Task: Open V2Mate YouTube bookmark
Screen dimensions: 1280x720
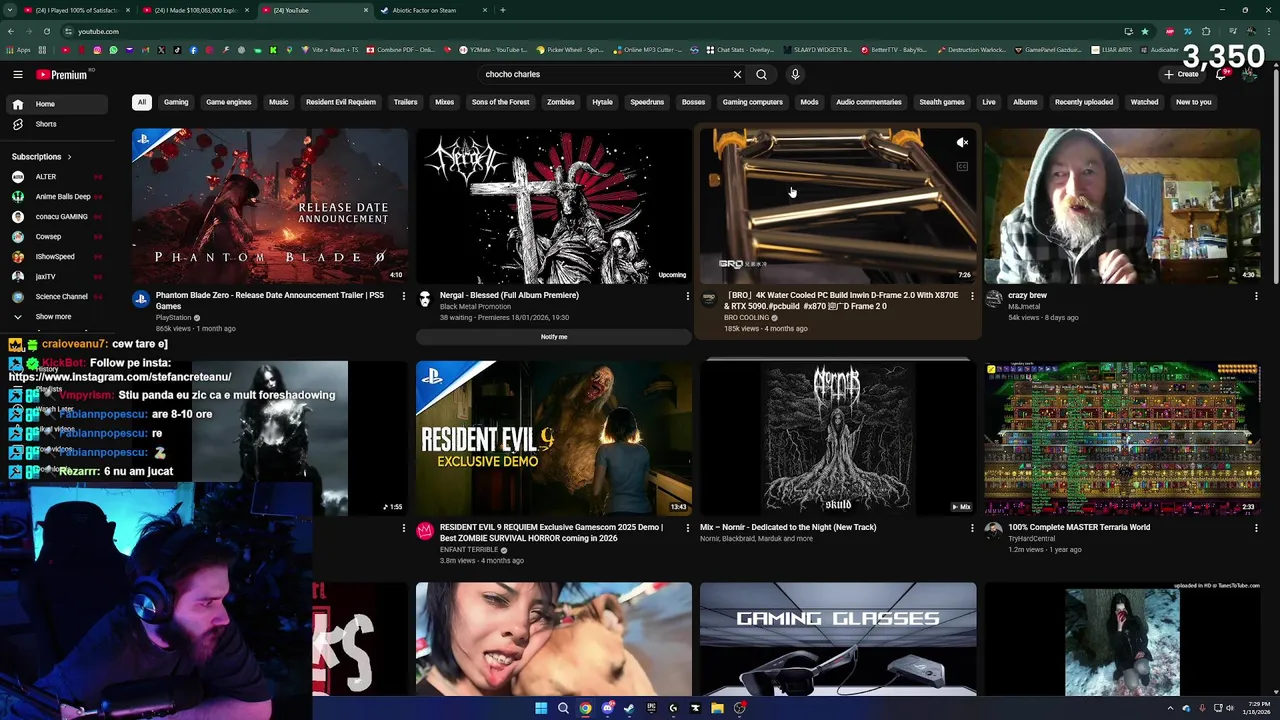Action: [x=492, y=50]
